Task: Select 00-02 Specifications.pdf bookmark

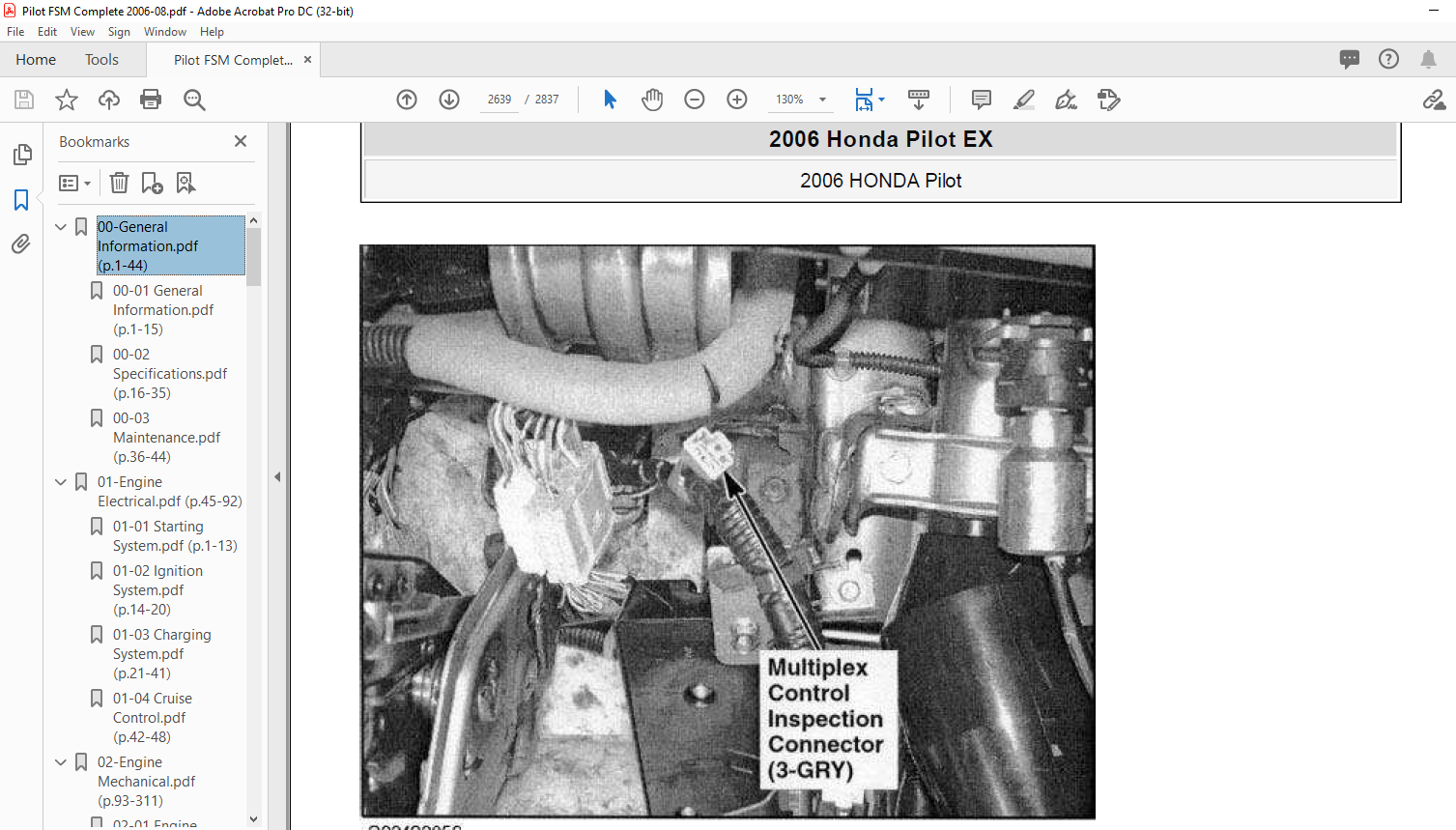Action: (x=170, y=374)
